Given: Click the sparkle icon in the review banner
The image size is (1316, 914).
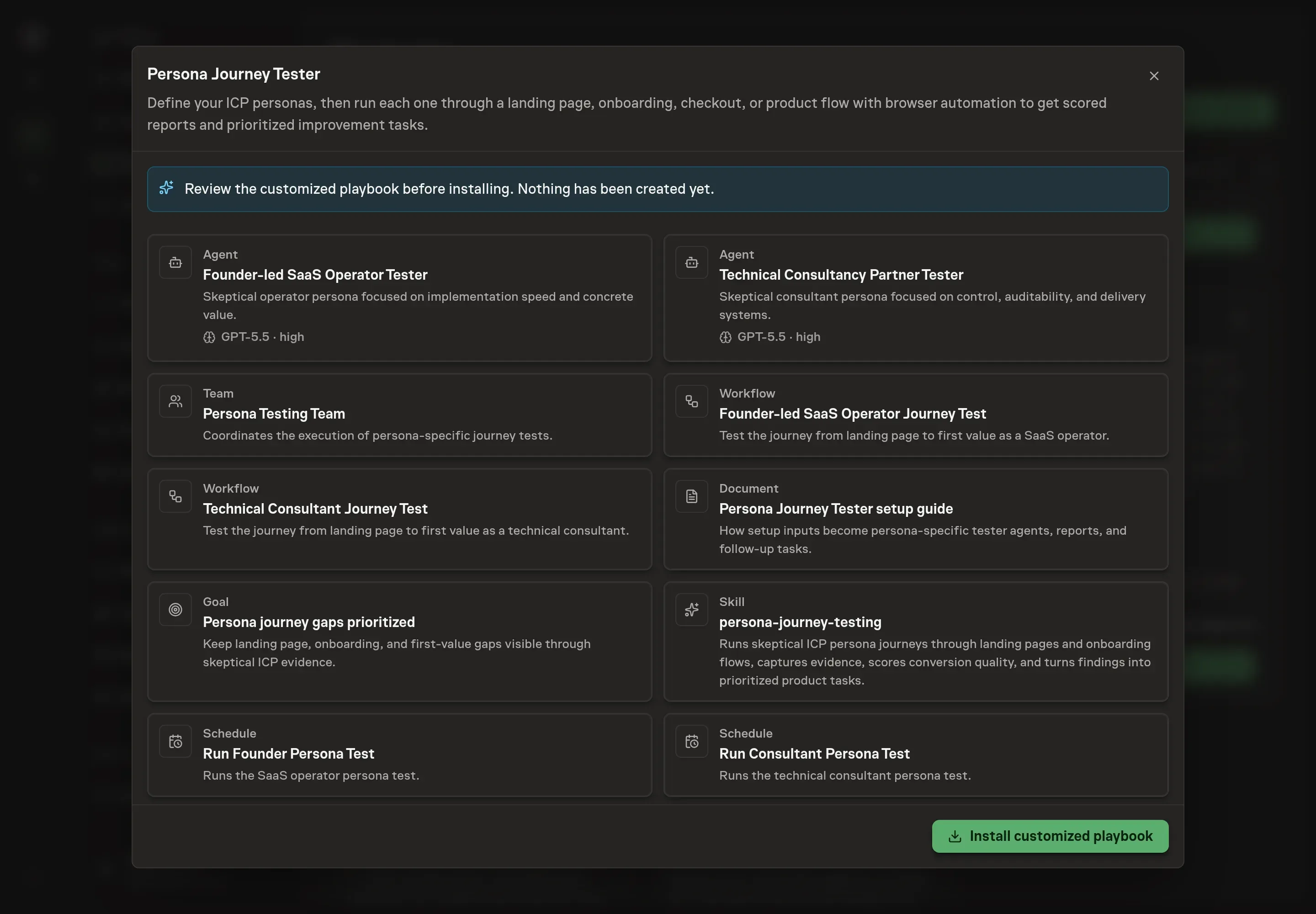Looking at the screenshot, I should coord(167,188).
